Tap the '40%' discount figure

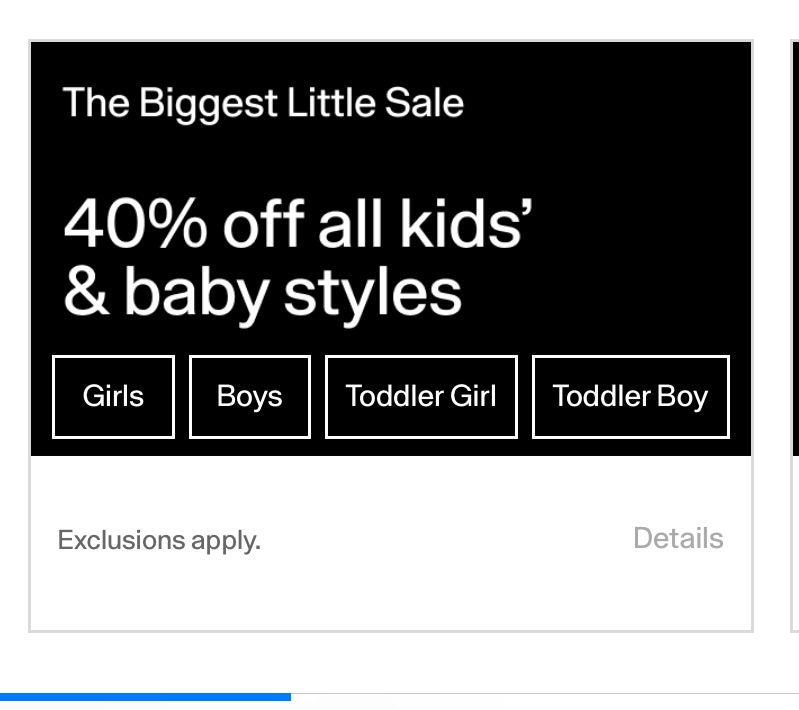tap(135, 224)
